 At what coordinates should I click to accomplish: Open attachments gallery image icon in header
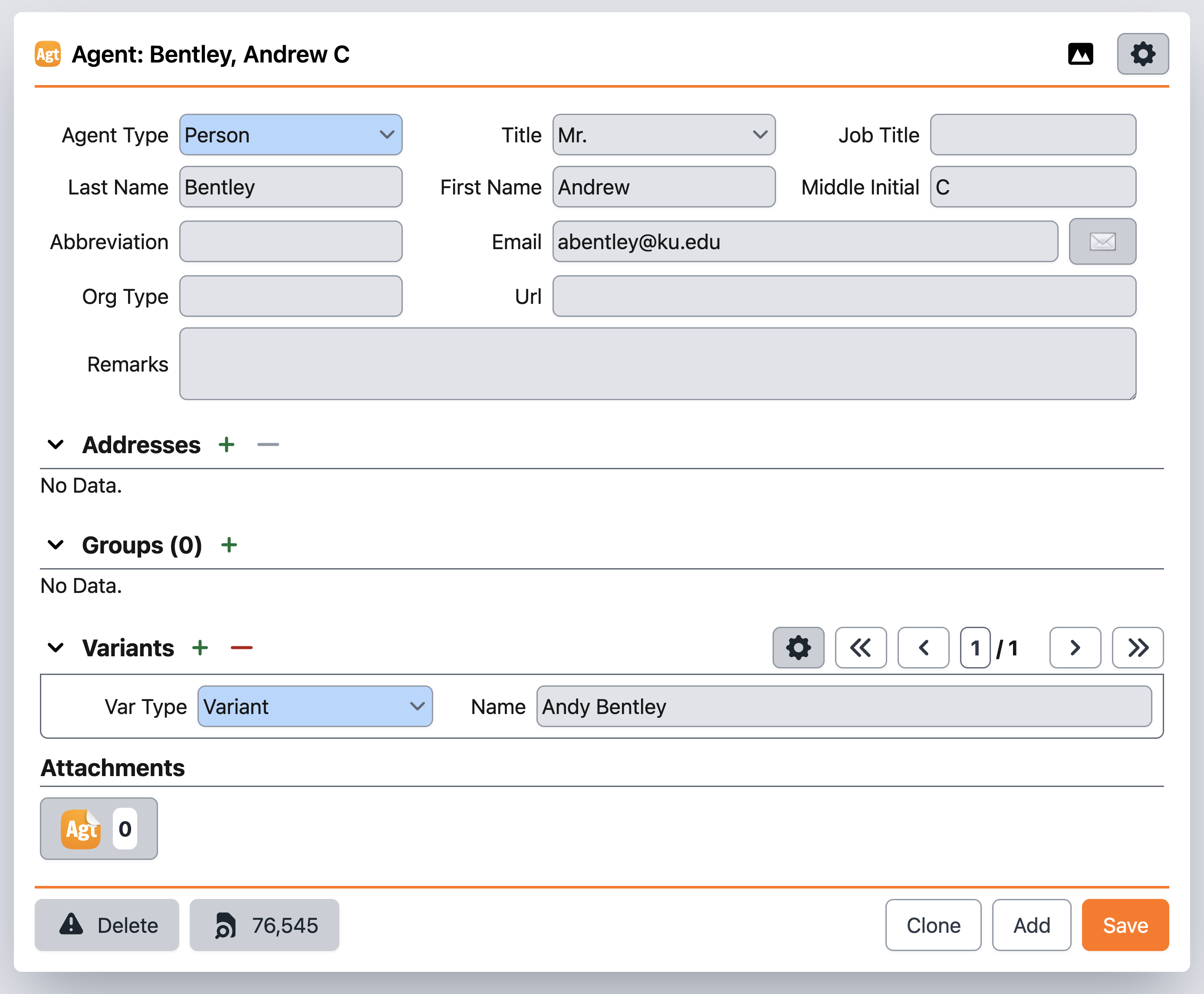(x=1080, y=54)
